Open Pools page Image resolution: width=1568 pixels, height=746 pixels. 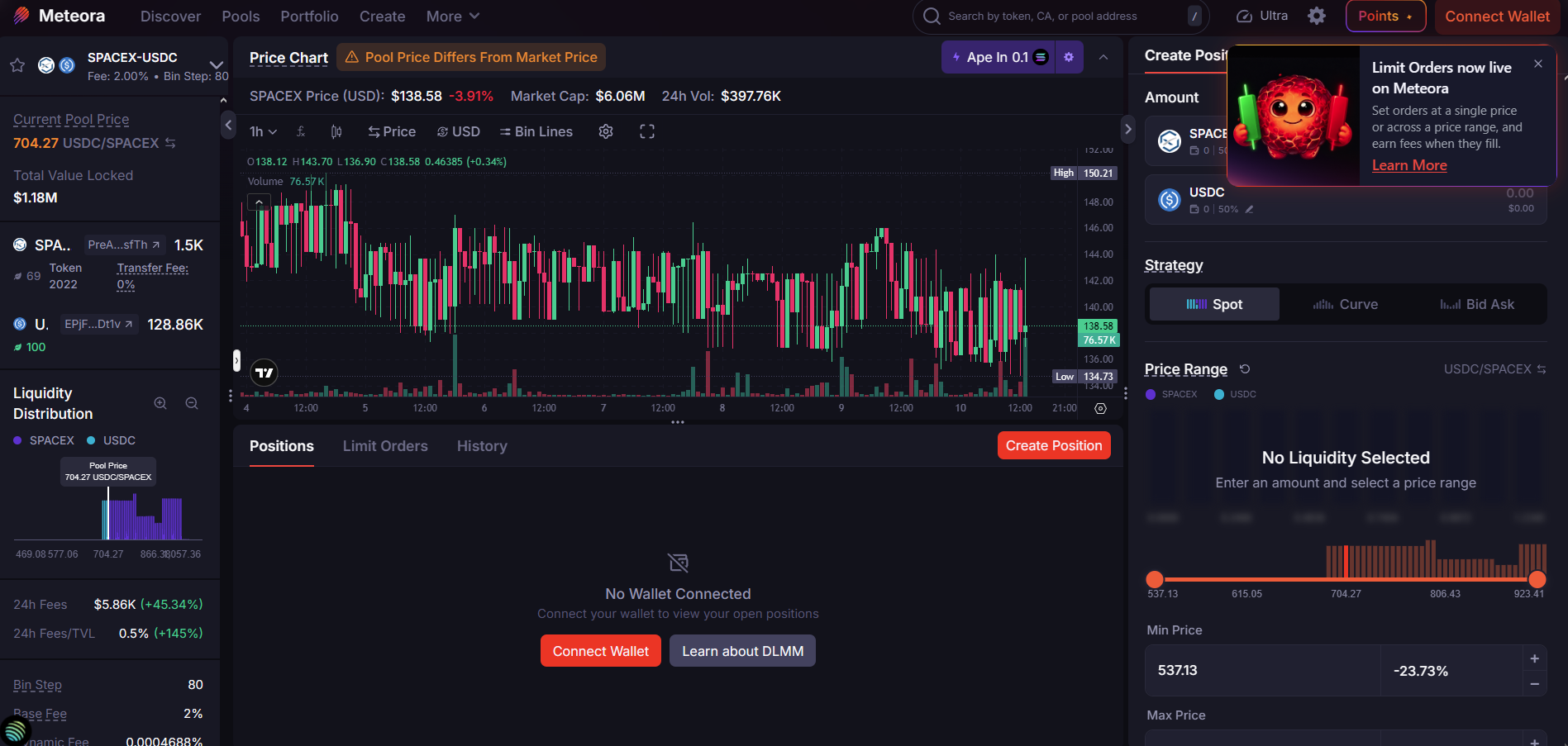(241, 16)
